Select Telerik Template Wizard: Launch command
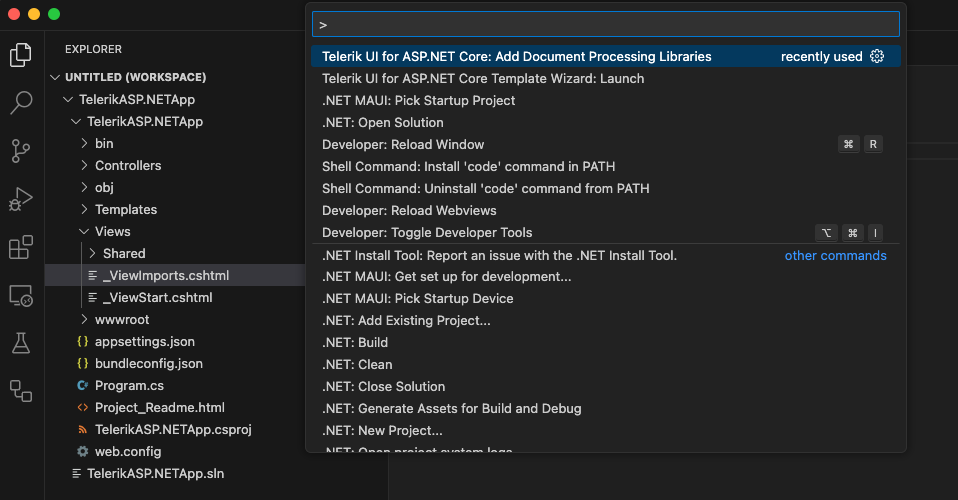 pyautogui.click(x=605, y=78)
